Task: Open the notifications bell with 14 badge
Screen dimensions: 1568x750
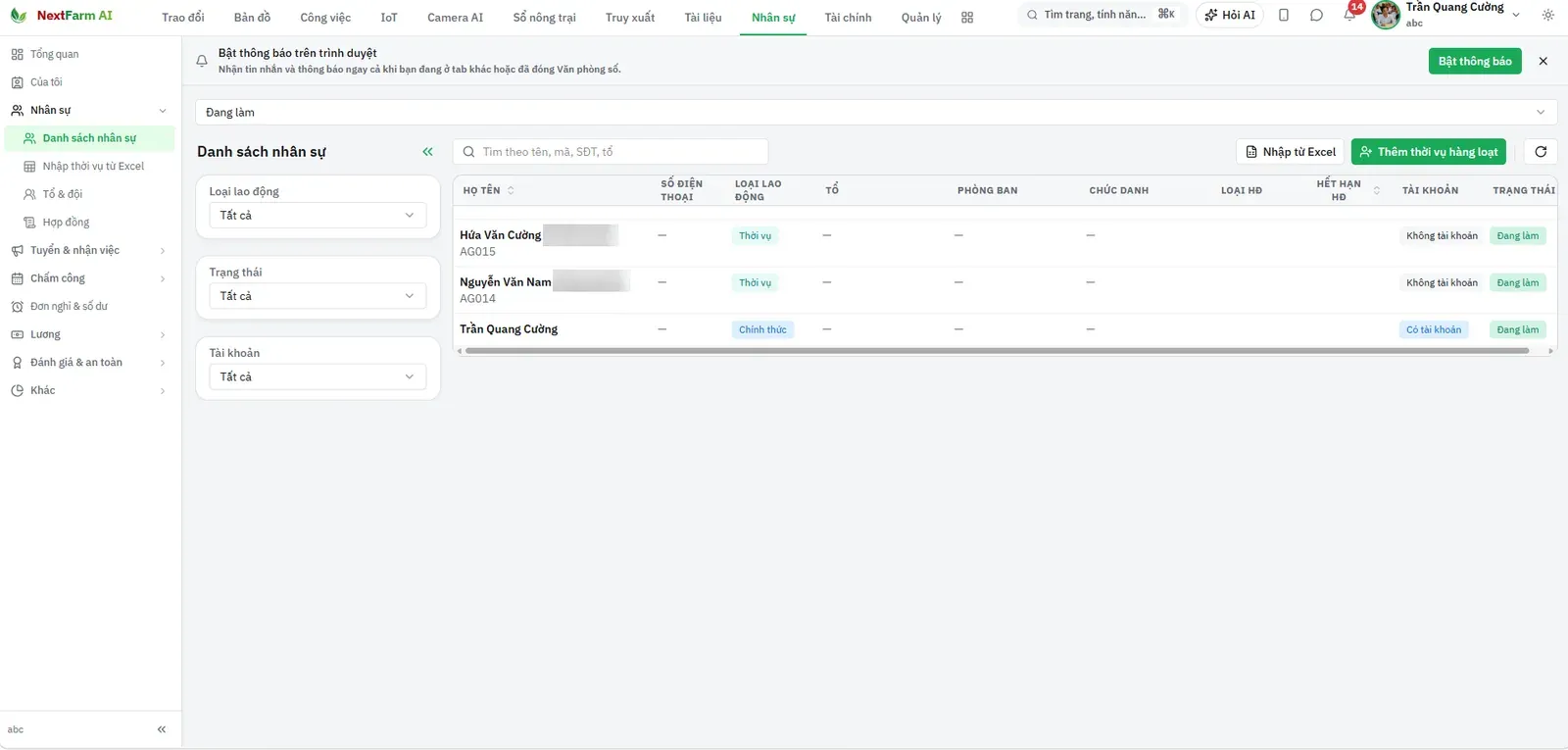Action: click(x=1350, y=14)
